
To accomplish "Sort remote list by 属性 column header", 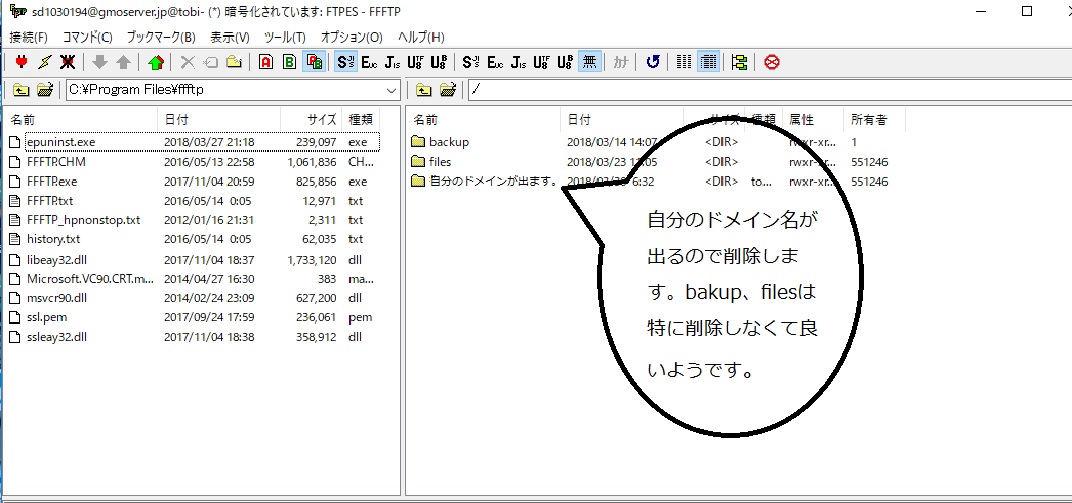I will coord(814,120).
